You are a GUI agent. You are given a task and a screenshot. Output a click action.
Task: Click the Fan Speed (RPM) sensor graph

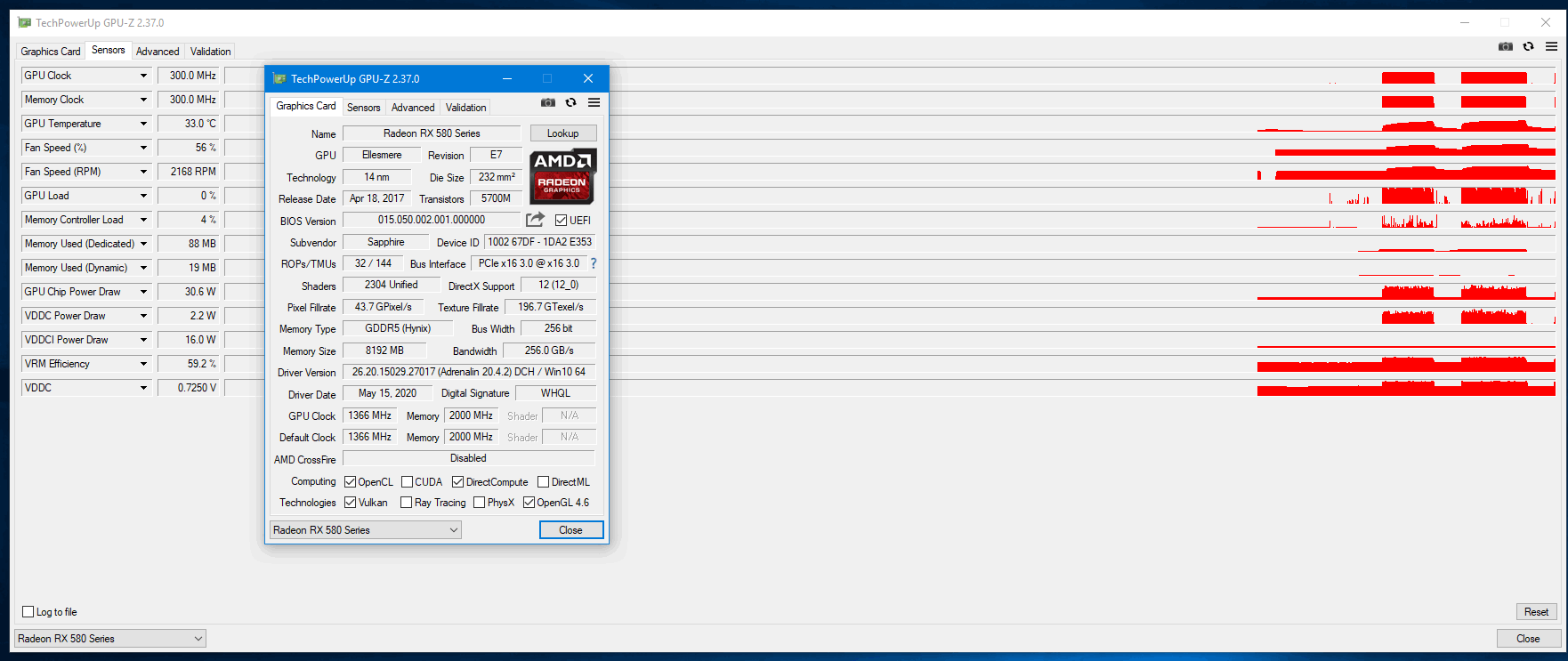tap(890, 172)
